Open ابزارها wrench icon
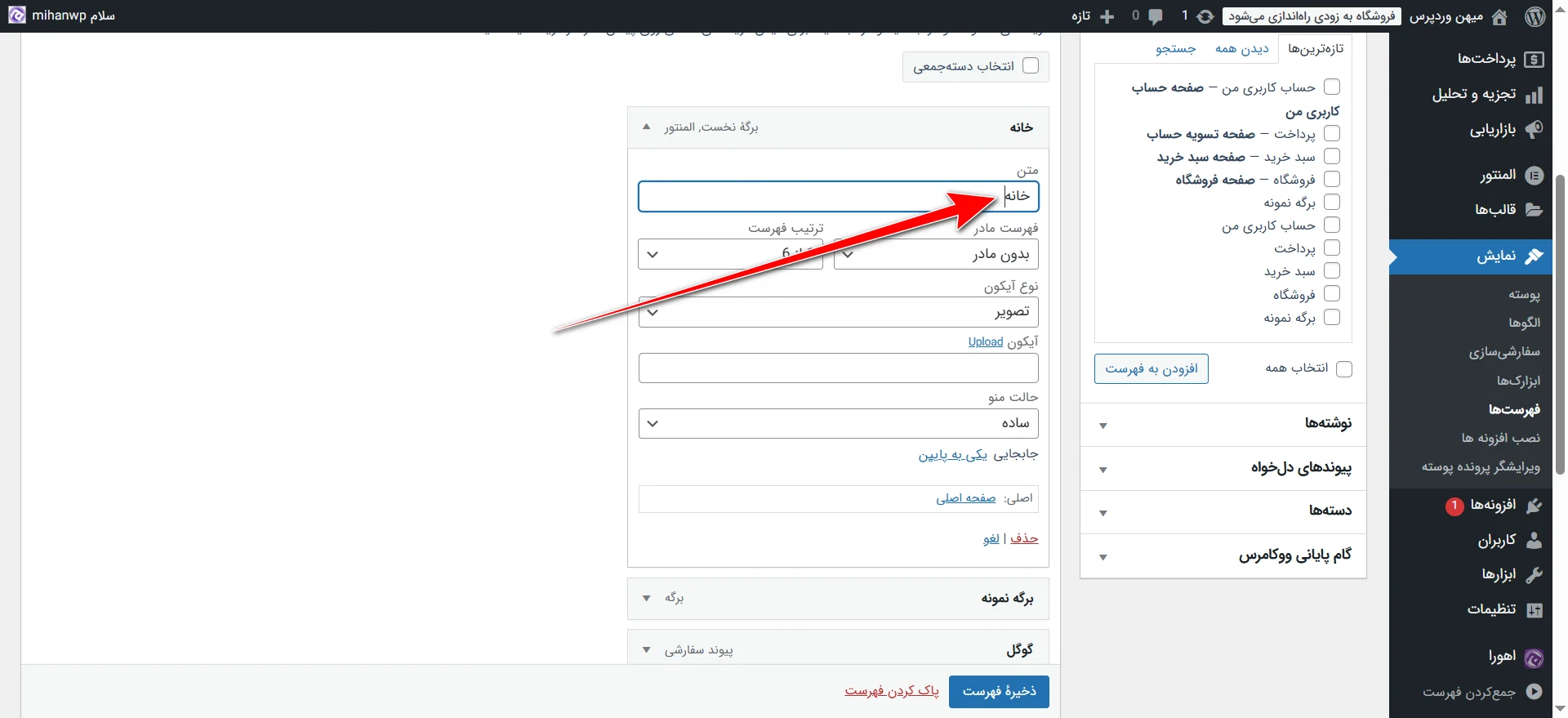Image resolution: width=1568 pixels, height=718 pixels. point(1535,574)
